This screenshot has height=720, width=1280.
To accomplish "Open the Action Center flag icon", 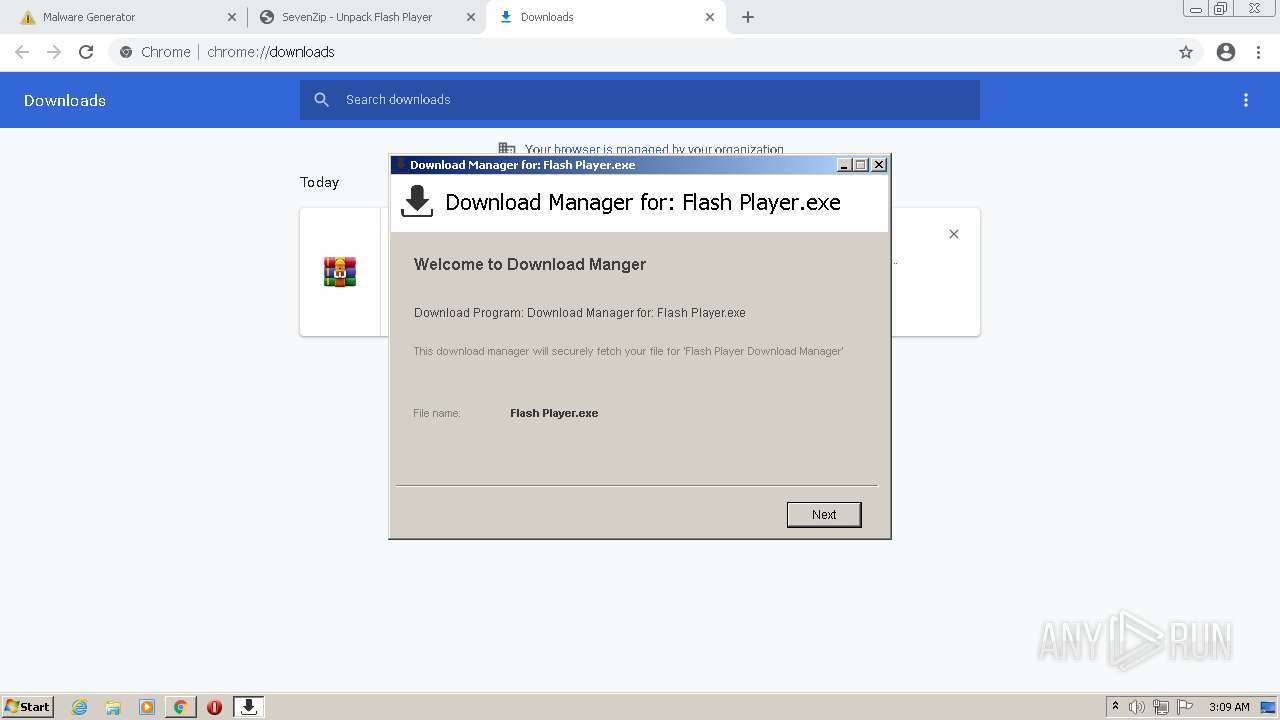I will coord(1185,707).
